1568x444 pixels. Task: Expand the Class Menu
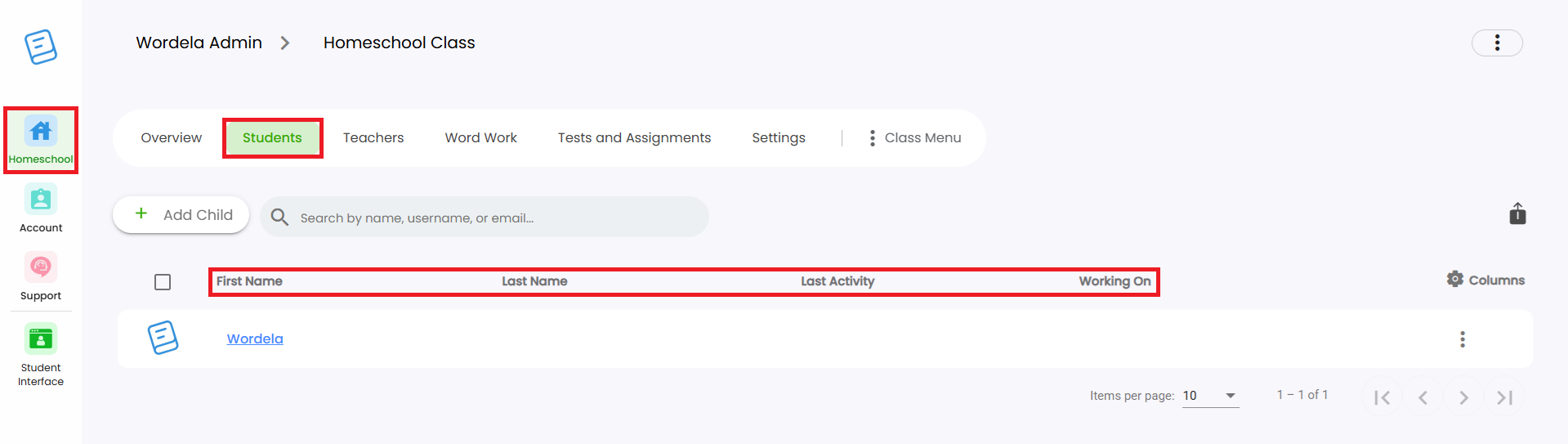click(x=915, y=138)
